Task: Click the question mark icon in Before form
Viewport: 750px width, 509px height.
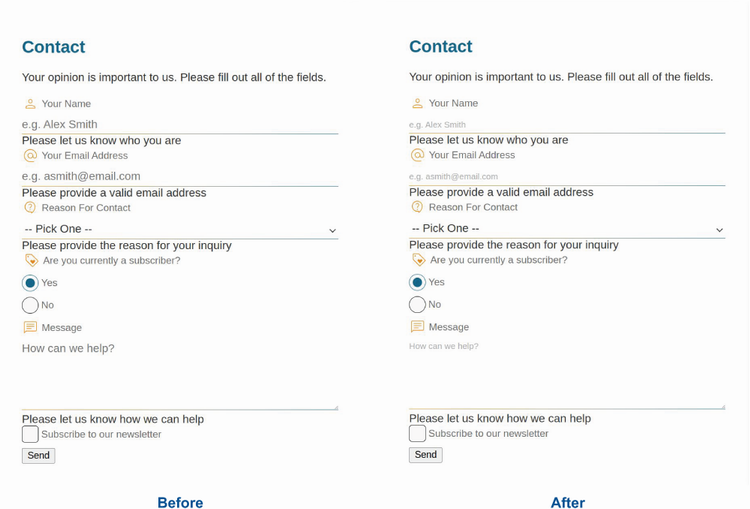Action: [30, 208]
